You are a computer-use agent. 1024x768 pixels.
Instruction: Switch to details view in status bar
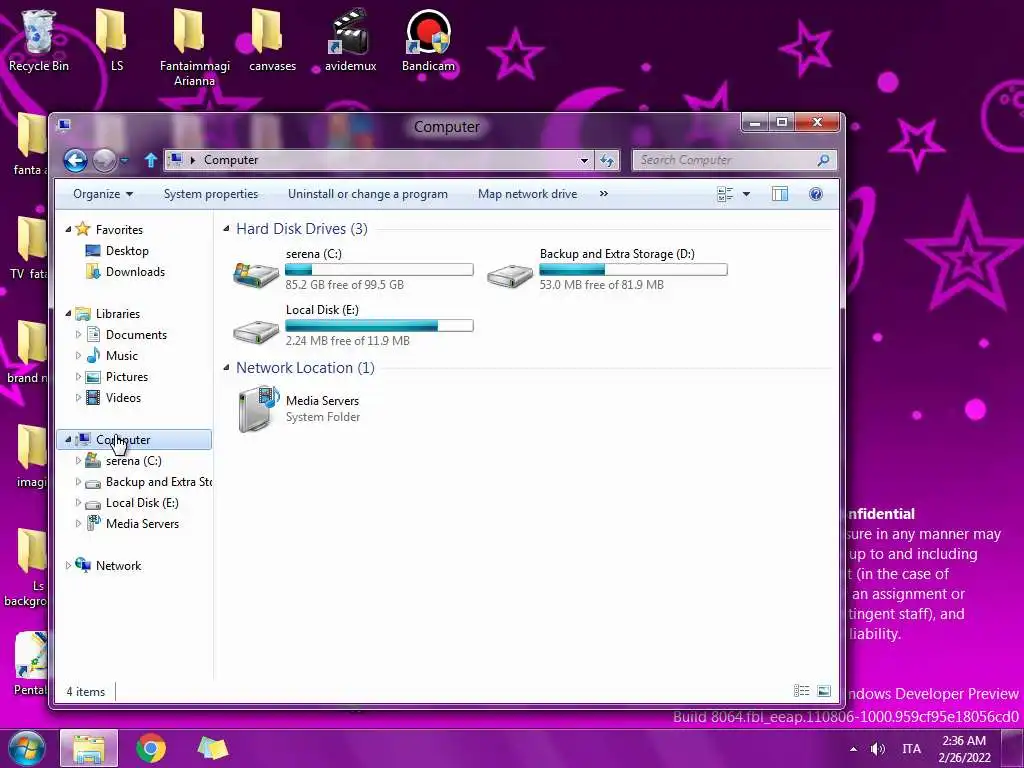(x=801, y=691)
